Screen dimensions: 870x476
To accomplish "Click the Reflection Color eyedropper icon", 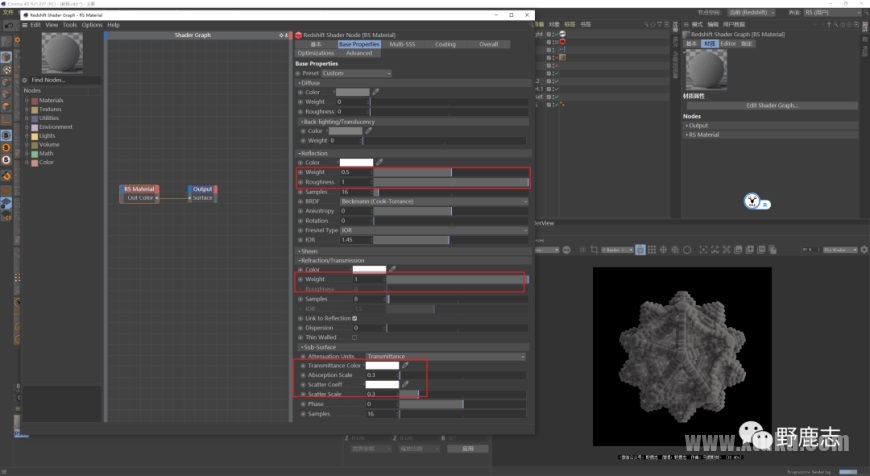I will point(380,163).
